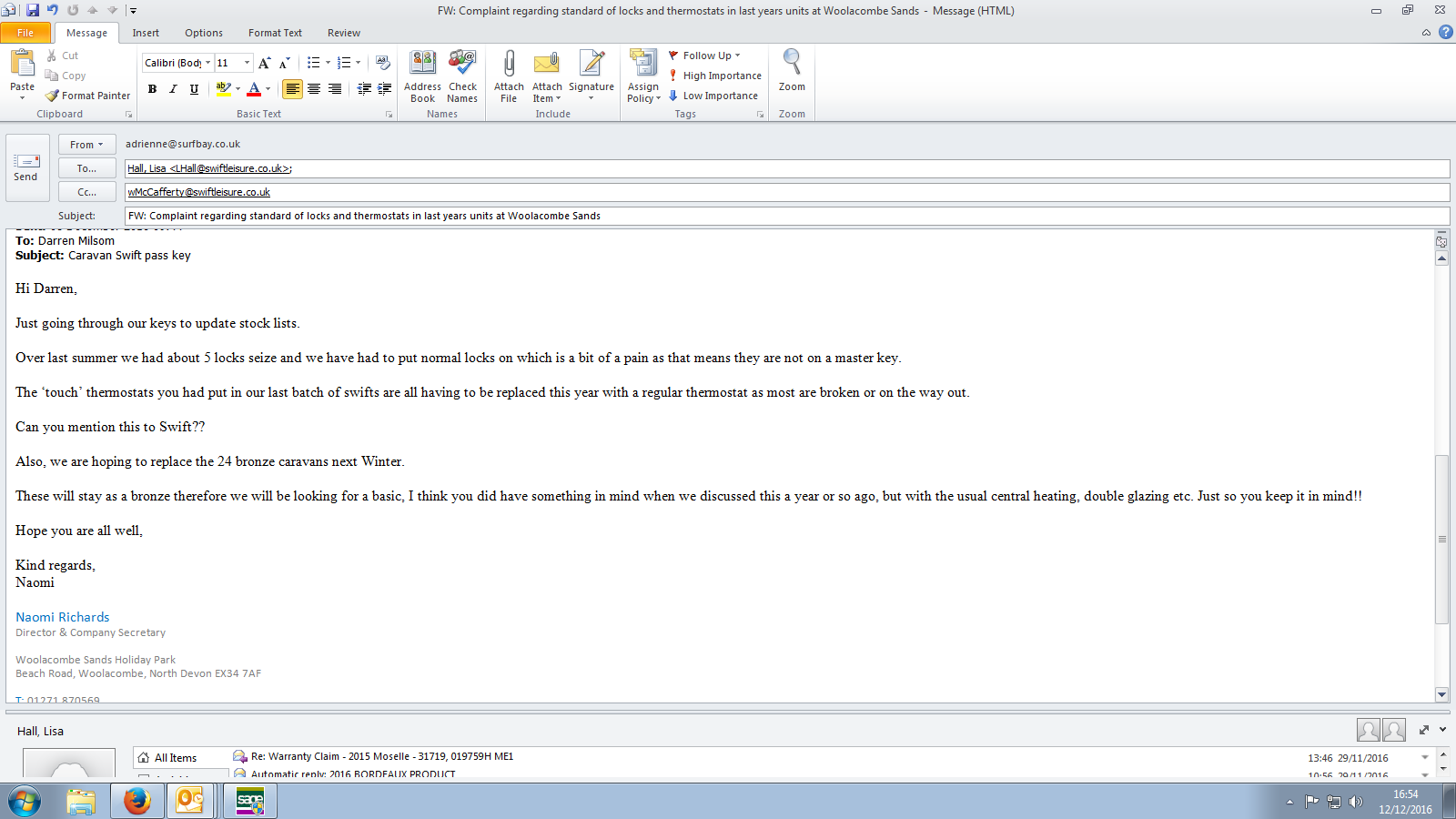This screenshot has height=819, width=1456.
Task: Open the numbering list style dropdown
Action: click(358, 63)
